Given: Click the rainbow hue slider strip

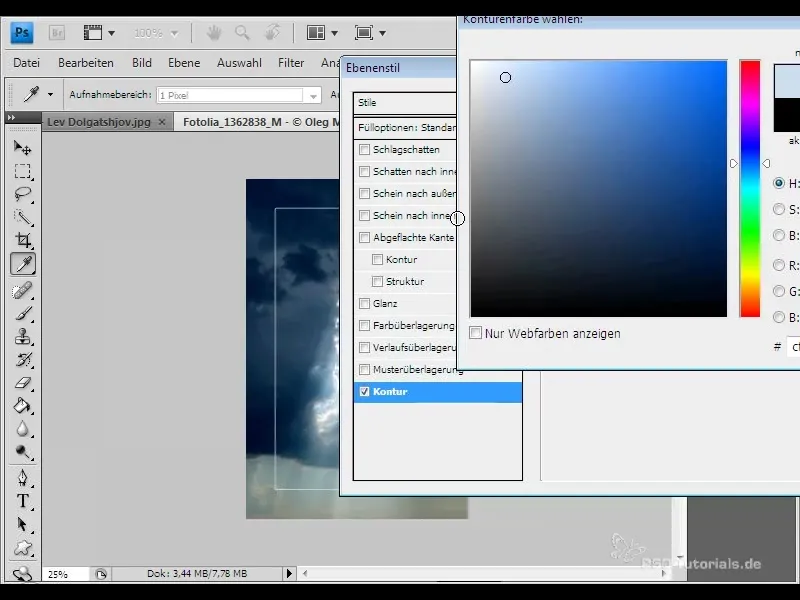Looking at the screenshot, I should click(x=750, y=189).
